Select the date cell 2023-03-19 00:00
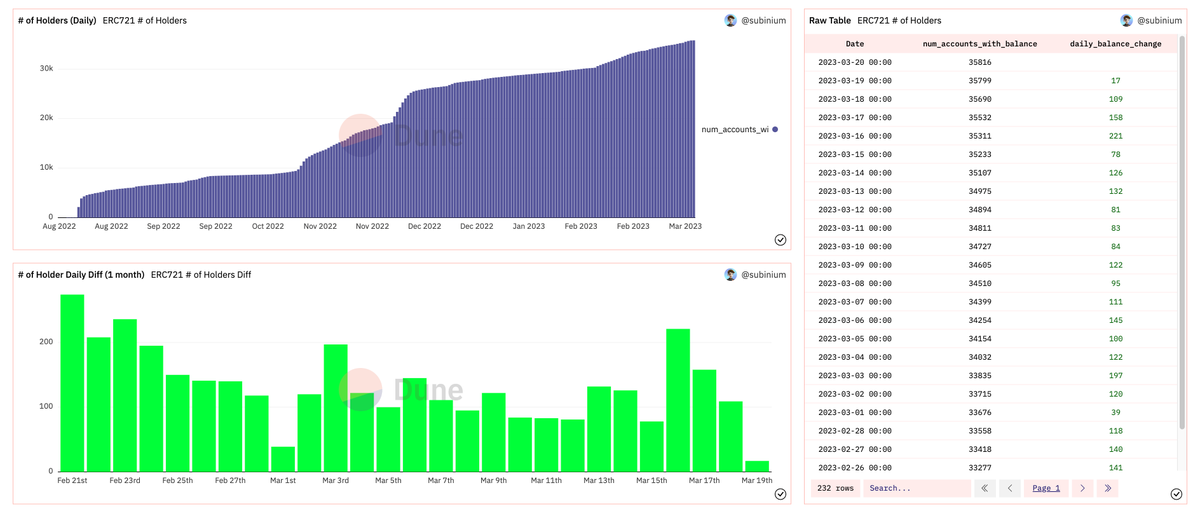 [855, 80]
